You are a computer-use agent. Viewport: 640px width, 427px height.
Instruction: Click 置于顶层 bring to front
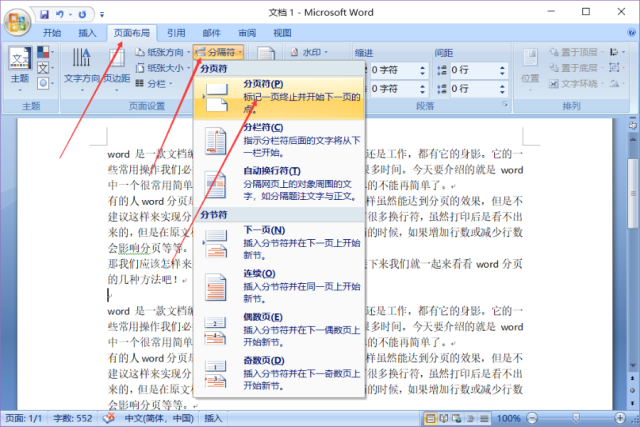pyautogui.click(x=576, y=52)
